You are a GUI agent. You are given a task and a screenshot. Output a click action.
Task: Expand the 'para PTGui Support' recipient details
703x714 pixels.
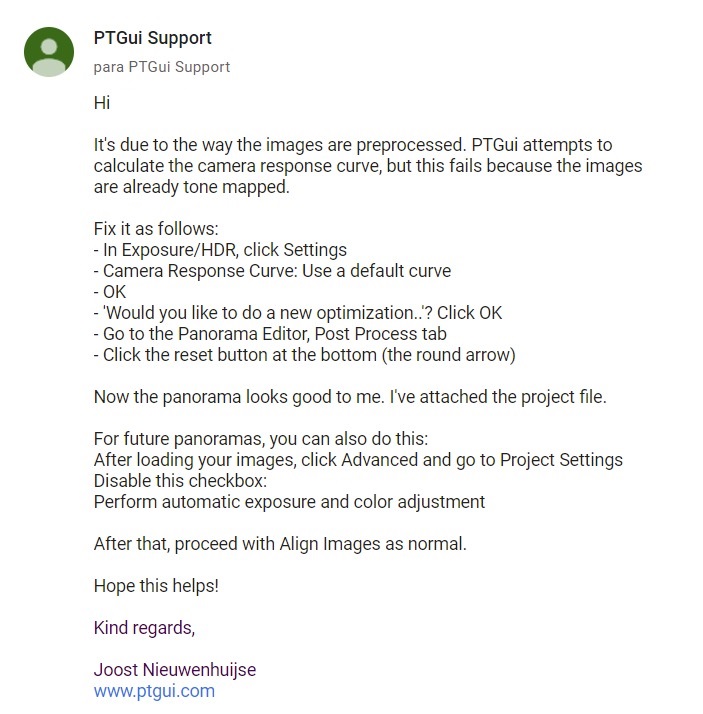point(162,67)
